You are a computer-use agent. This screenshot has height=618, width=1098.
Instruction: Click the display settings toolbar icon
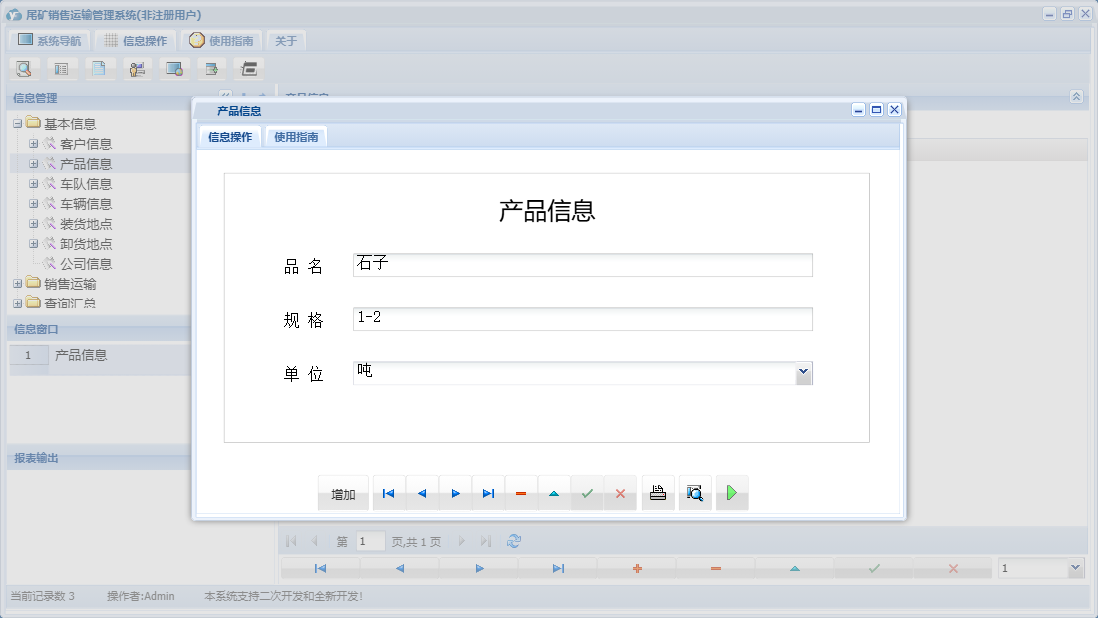tap(175, 68)
